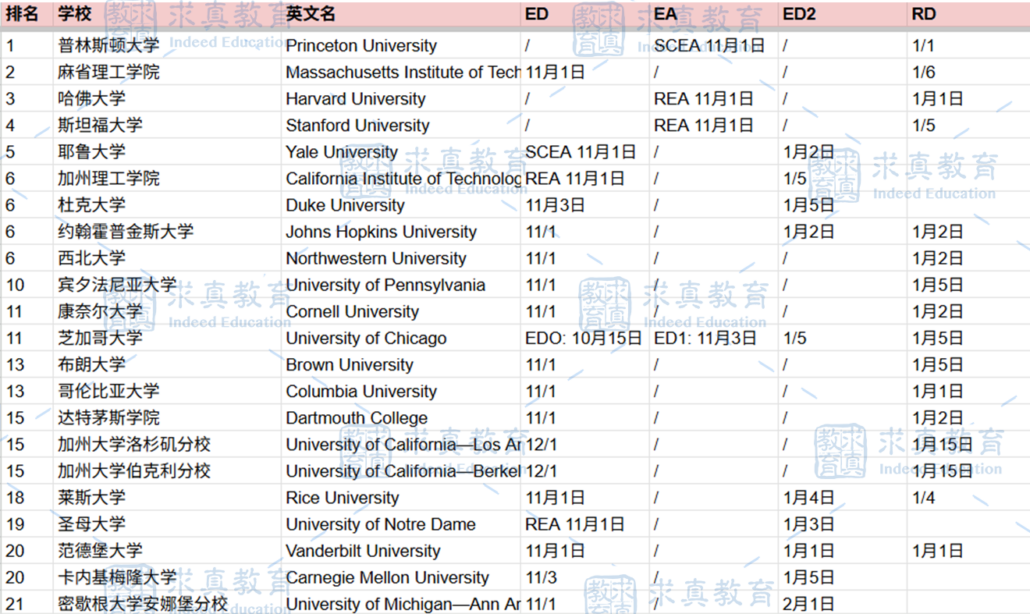This screenshot has height=614, width=1030.
Task: Select the Yale University name cell
Action: (342, 152)
